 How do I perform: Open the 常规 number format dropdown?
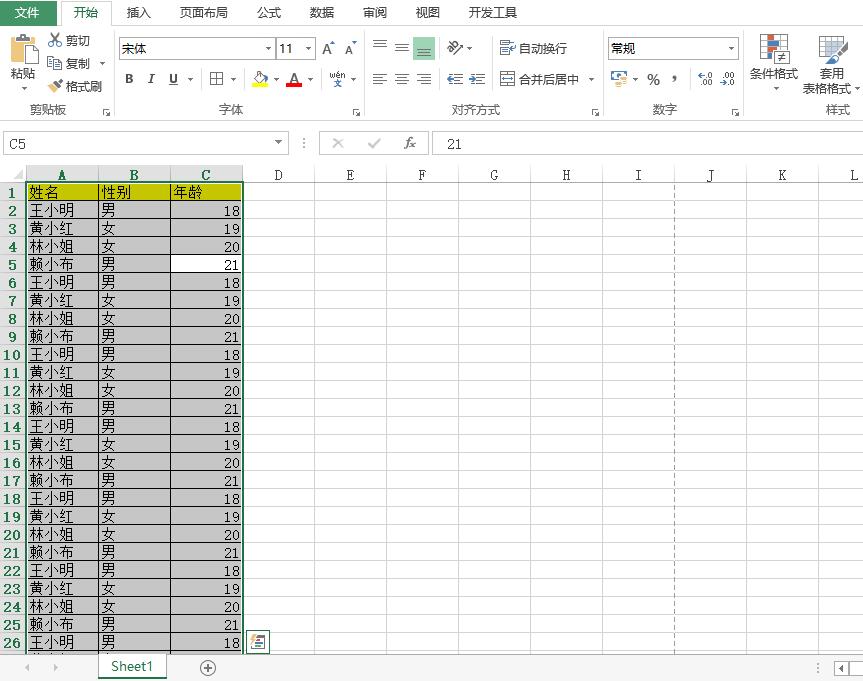tap(731, 48)
